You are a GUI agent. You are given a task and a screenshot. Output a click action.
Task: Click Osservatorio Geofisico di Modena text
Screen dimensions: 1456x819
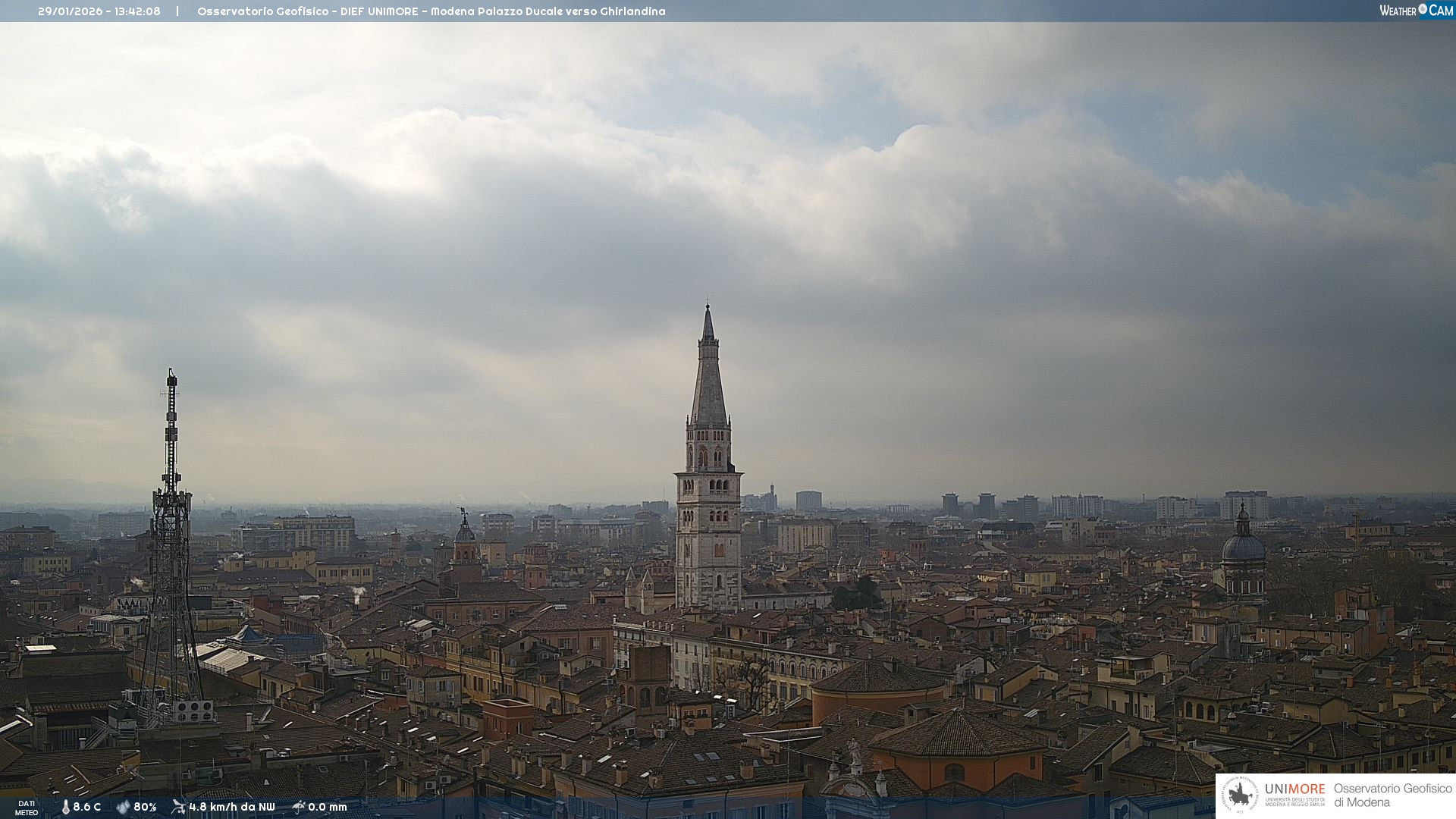click(x=1392, y=795)
